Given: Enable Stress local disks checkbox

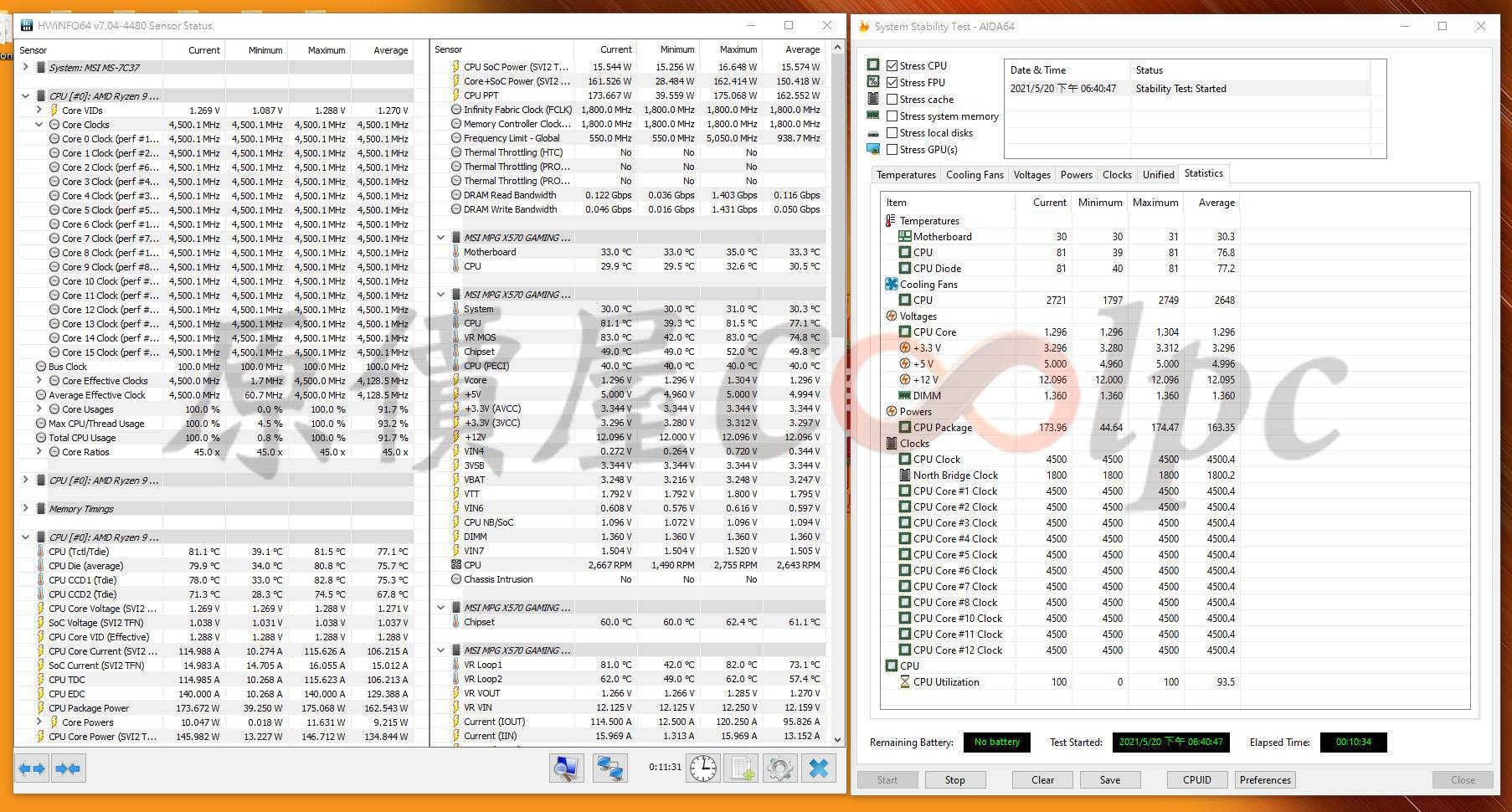Looking at the screenshot, I should (892, 132).
